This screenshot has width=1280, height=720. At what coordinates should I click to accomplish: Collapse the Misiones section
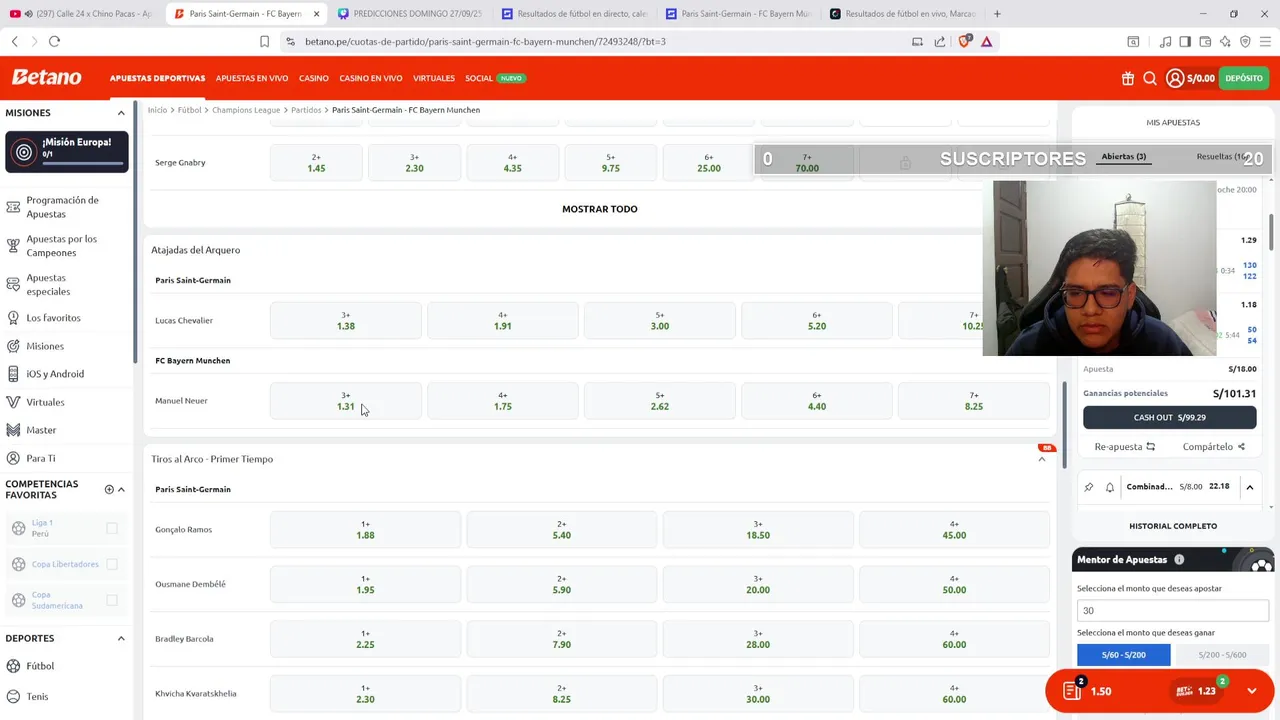[x=121, y=113]
